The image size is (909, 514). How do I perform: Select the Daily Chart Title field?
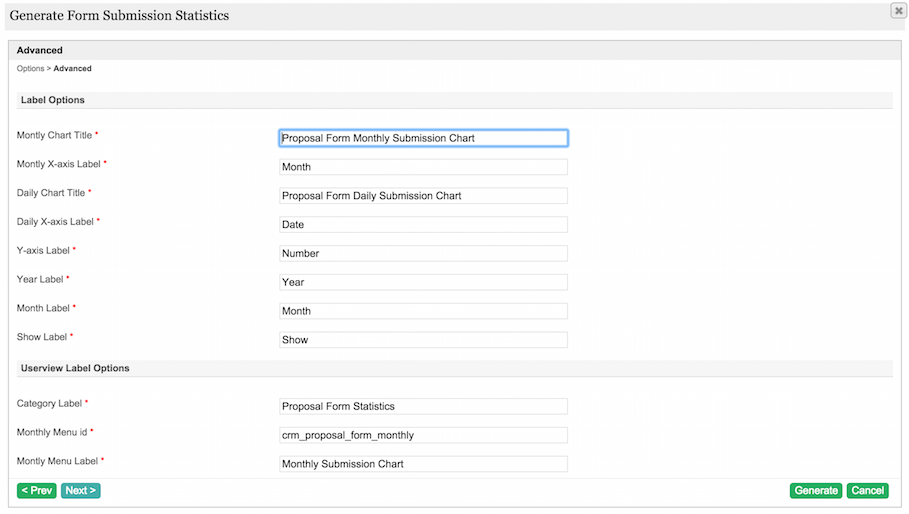coord(423,196)
